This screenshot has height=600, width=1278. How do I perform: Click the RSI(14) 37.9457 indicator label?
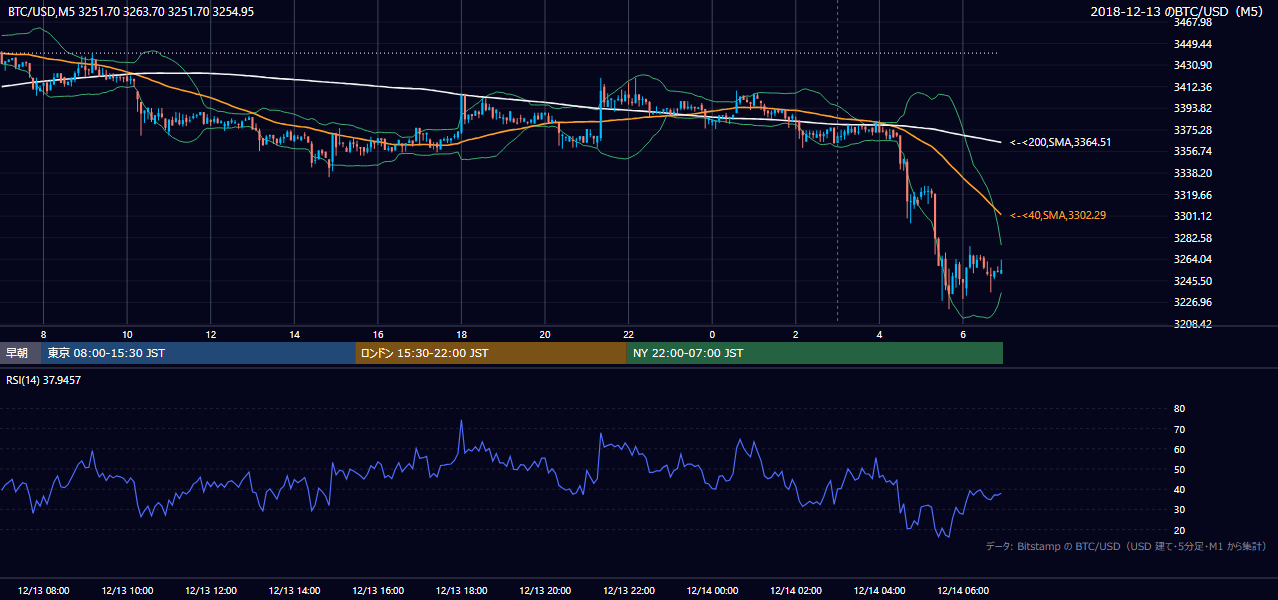point(44,380)
